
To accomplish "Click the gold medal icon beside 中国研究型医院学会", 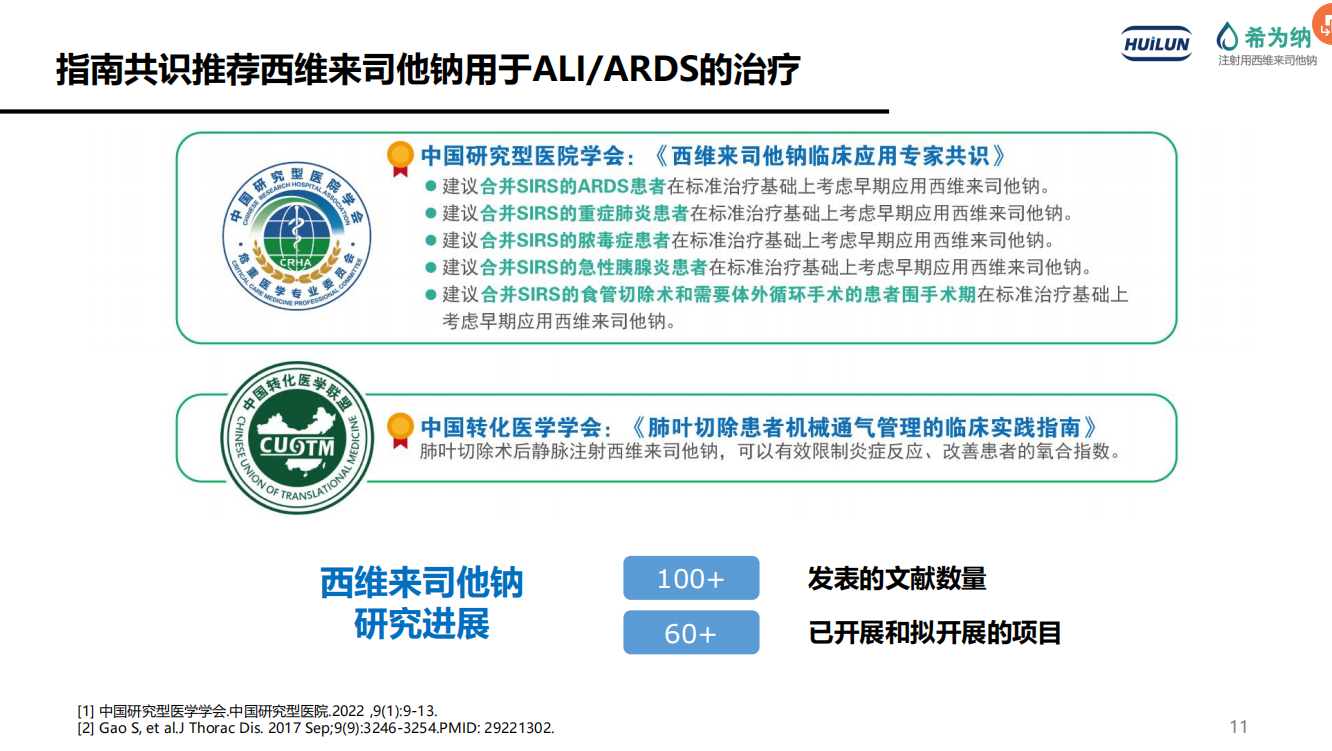I will pos(400,157).
